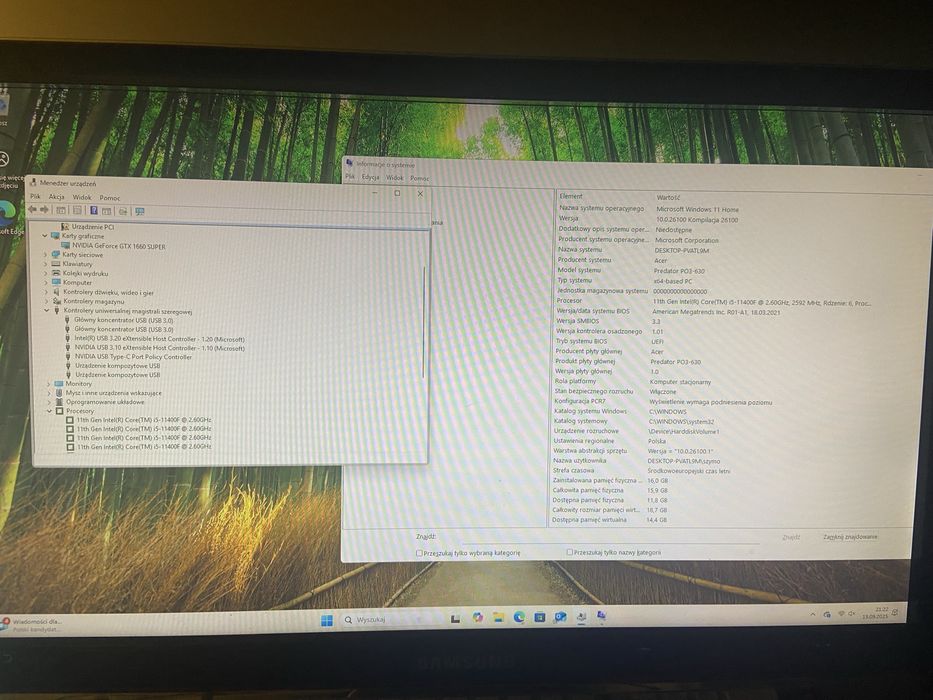Open Akcja menu in Menedżer urządzeń
This screenshot has height=700, width=933.
(57, 197)
